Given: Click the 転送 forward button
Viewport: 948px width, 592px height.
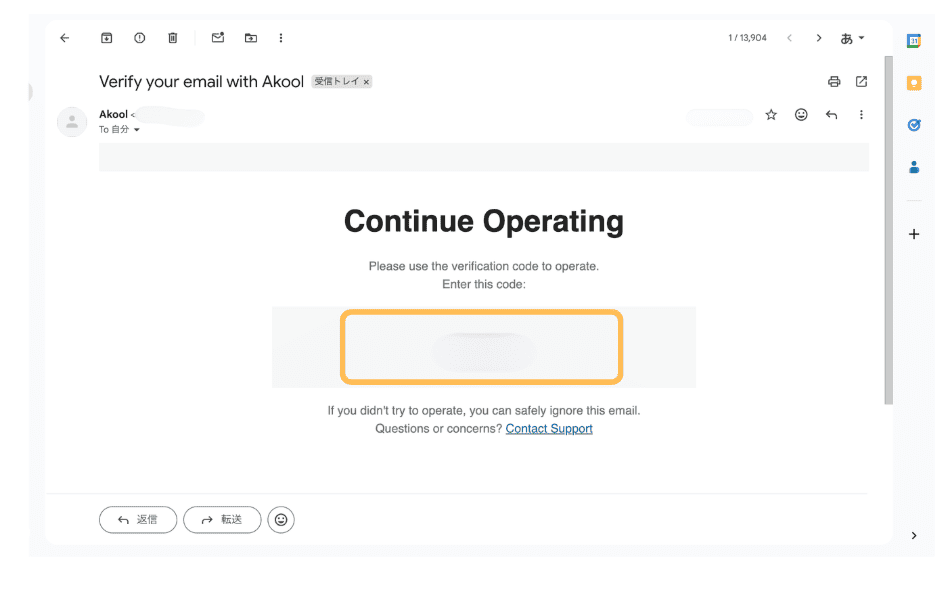Looking at the screenshot, I should (222, 520).
